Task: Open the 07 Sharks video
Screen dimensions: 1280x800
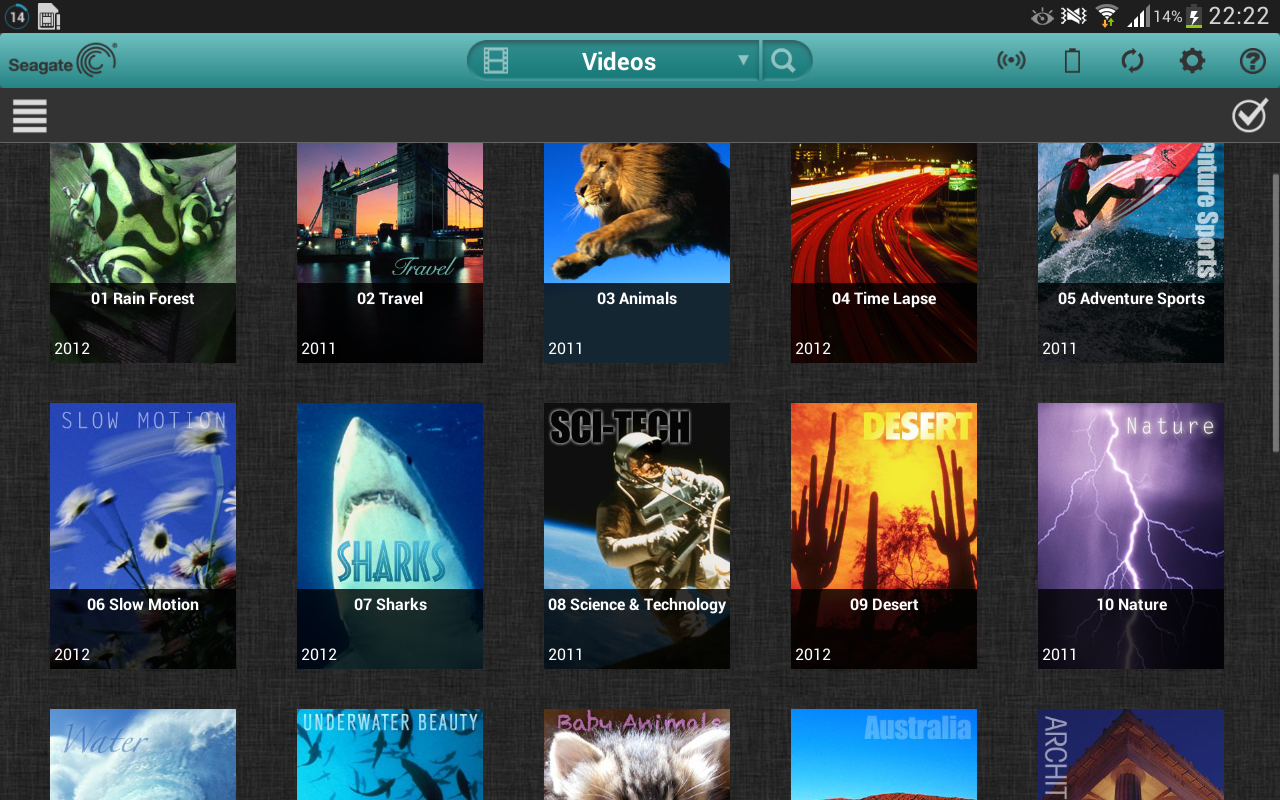Action: click(x=390, y=535)
